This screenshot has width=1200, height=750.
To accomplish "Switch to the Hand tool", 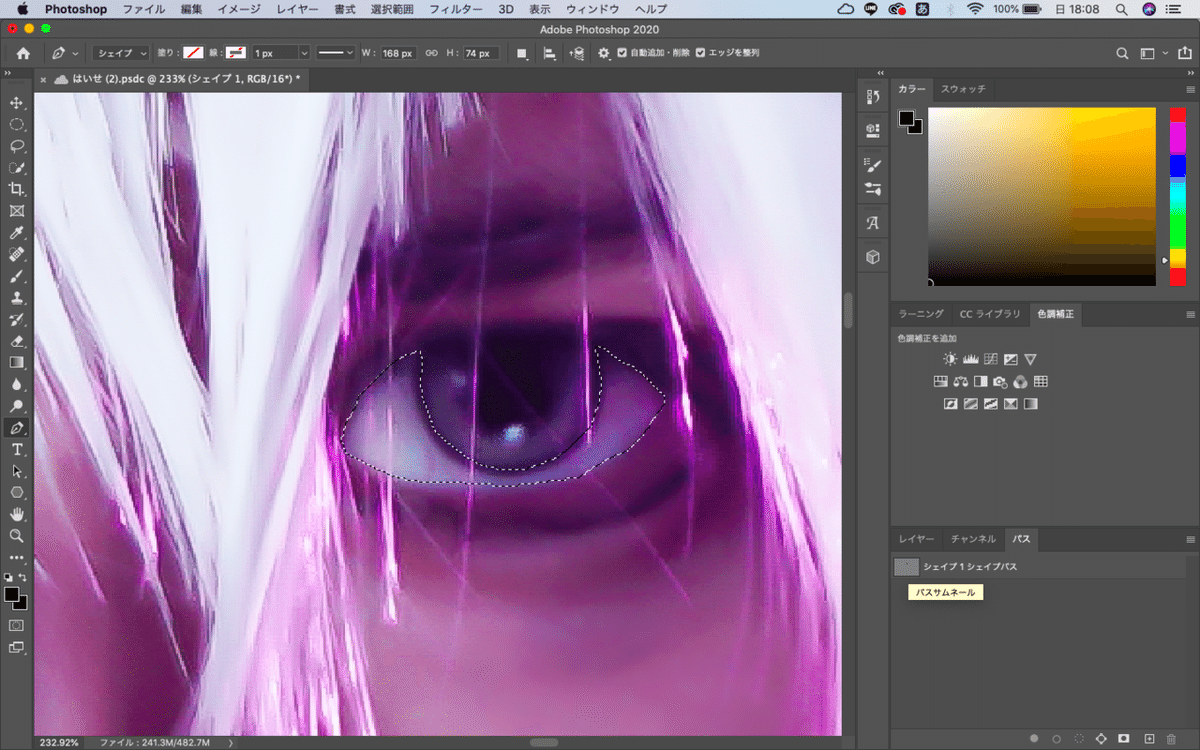I will coord(17,514).
